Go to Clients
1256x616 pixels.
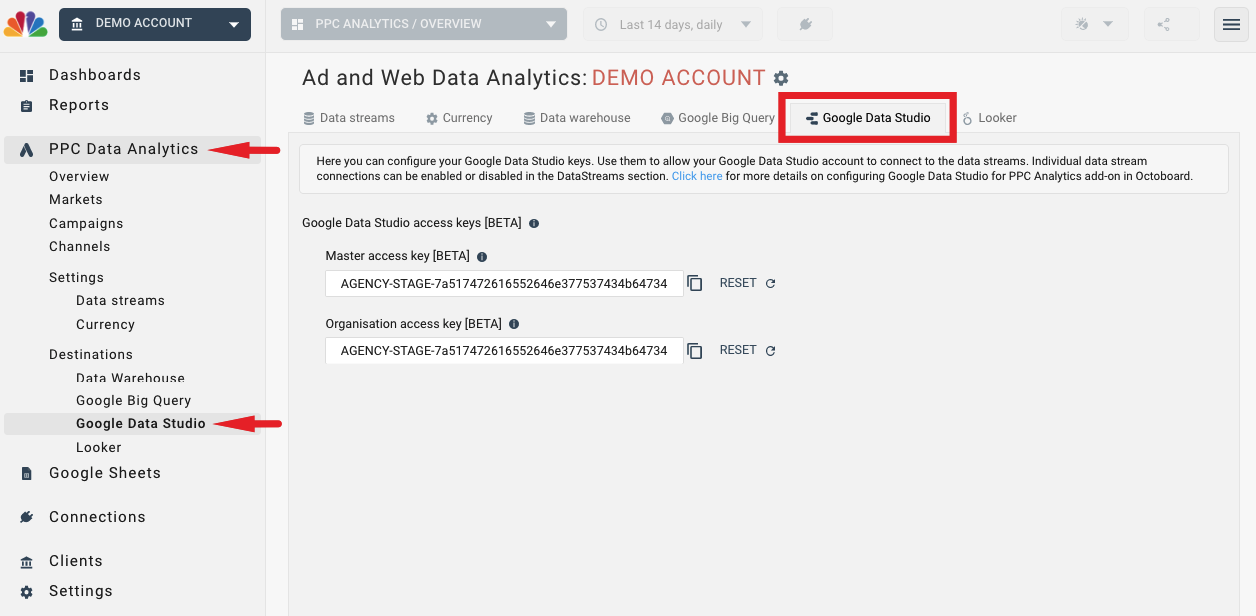click(x=76, y=561)
